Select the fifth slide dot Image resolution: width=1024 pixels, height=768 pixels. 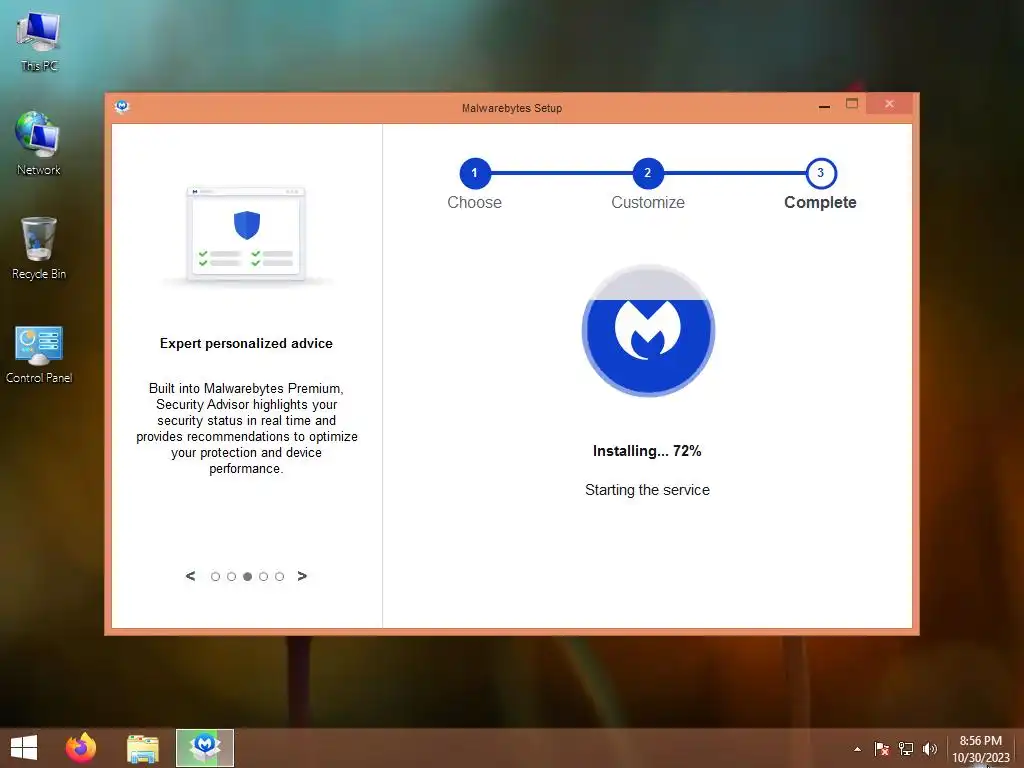click(280, 577)
